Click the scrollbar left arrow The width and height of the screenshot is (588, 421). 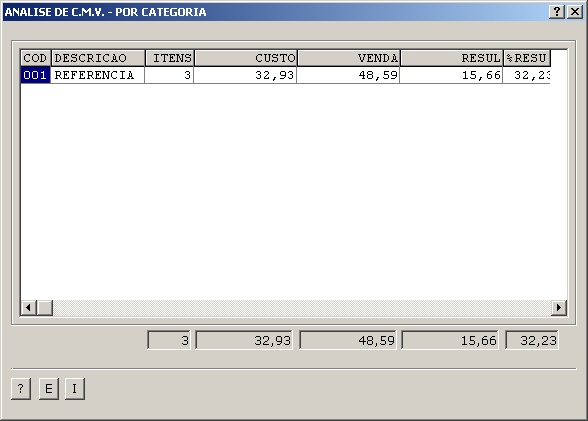point(28,308)
